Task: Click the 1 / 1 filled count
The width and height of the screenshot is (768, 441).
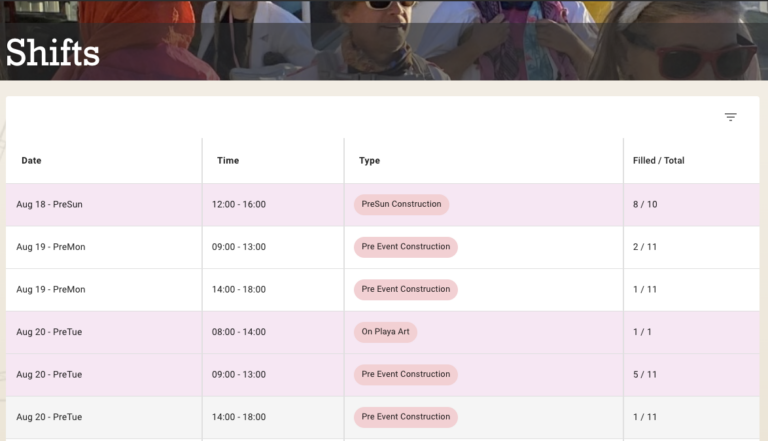Action: (642, 332)
